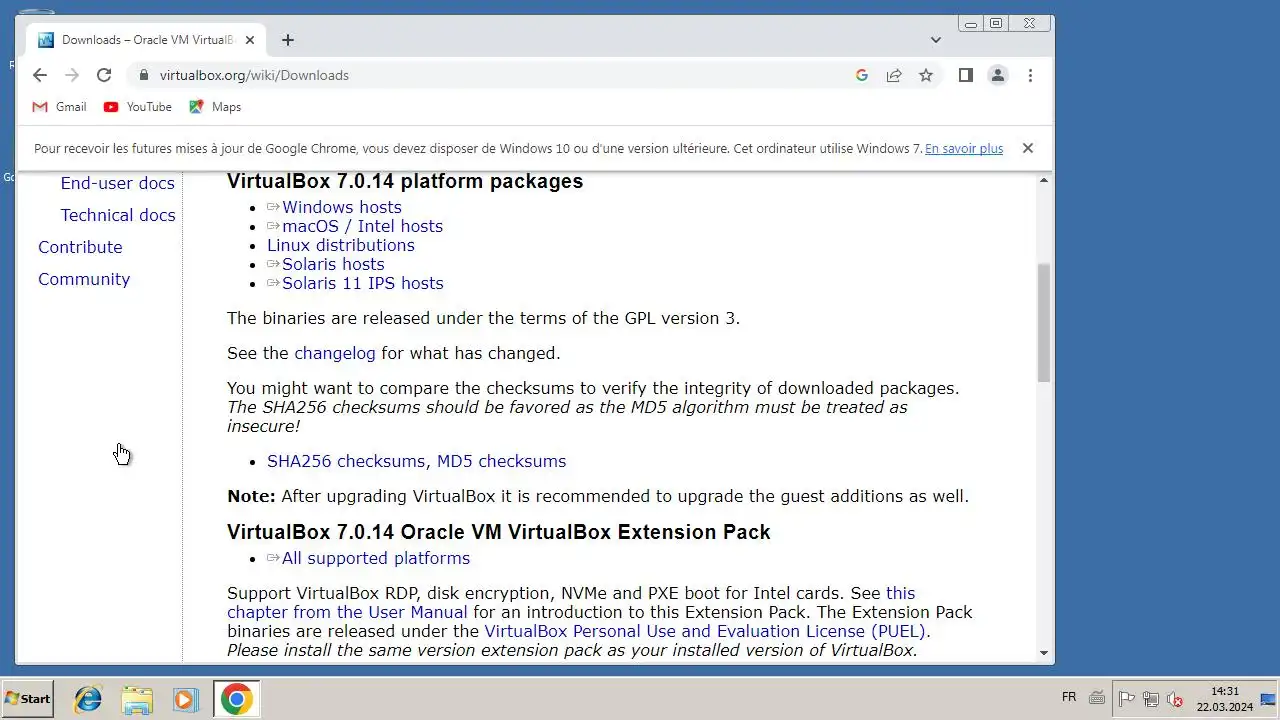Open VirtualBox Personal Use and Evaluation License link
The width and height of the screenshot is (1280, 720).
(706, 631)
